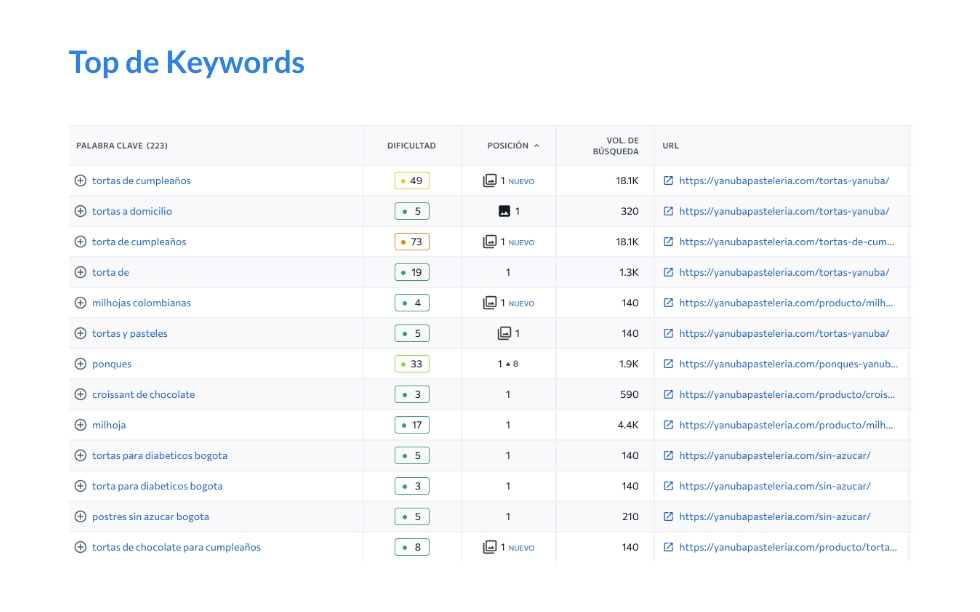Click difficulty badge 8 in last row
This screenshot has width=980, height=612.
click(412, 548)
